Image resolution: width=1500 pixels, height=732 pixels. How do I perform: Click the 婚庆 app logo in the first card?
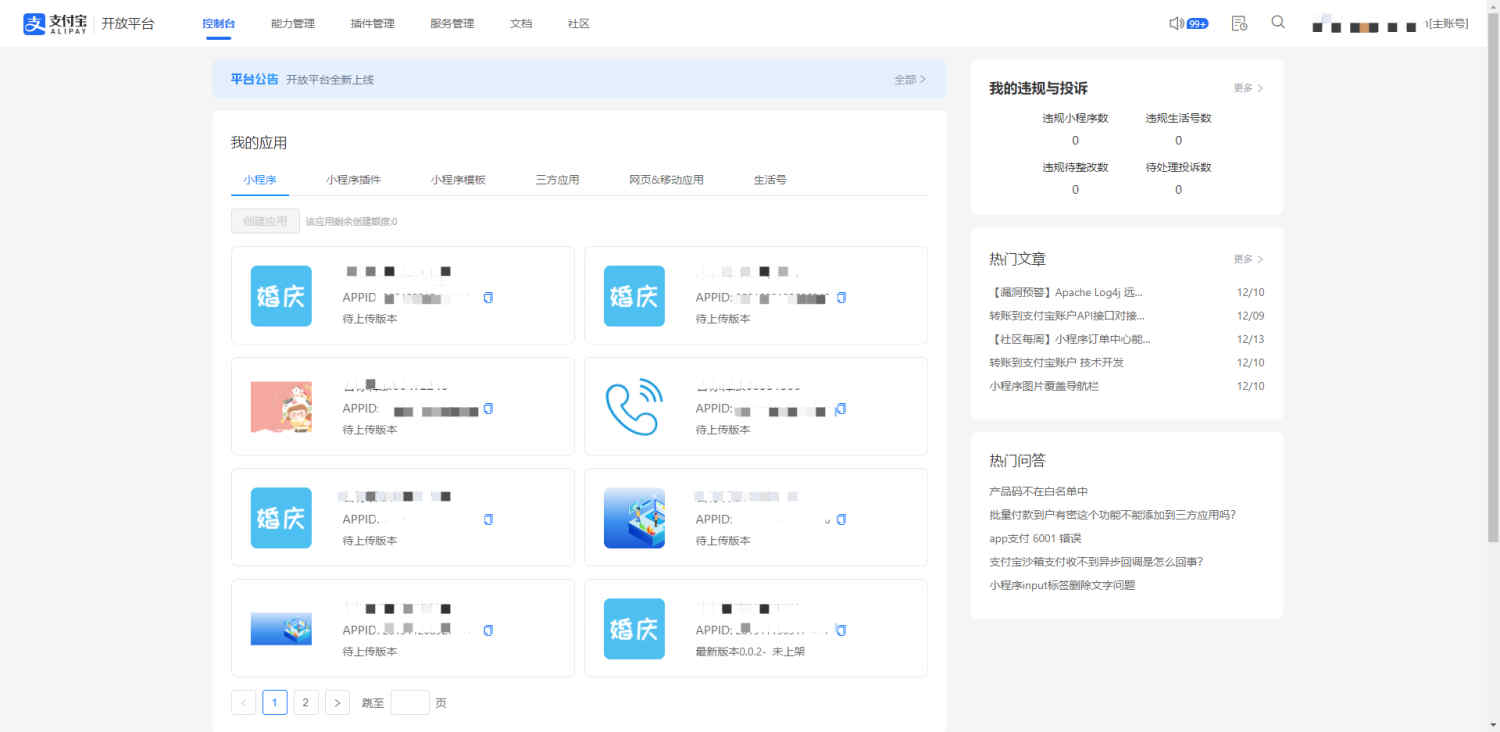[281, 296]
